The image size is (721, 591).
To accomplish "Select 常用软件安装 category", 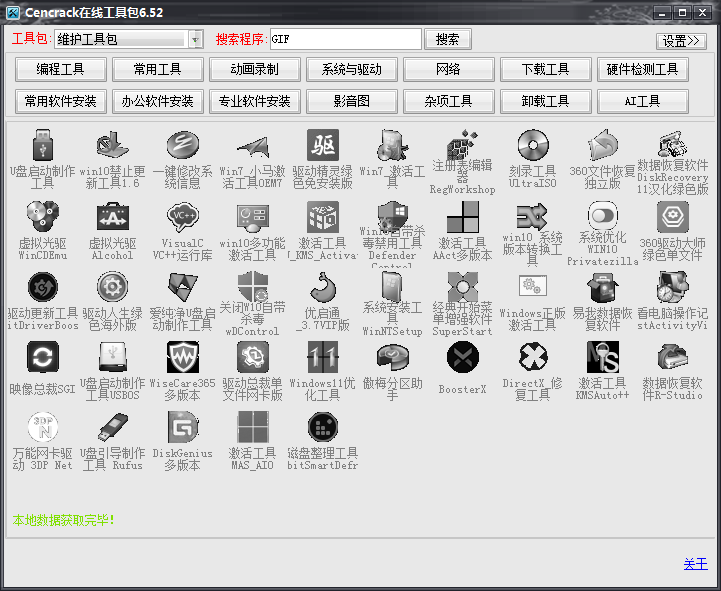I will 61,101.
